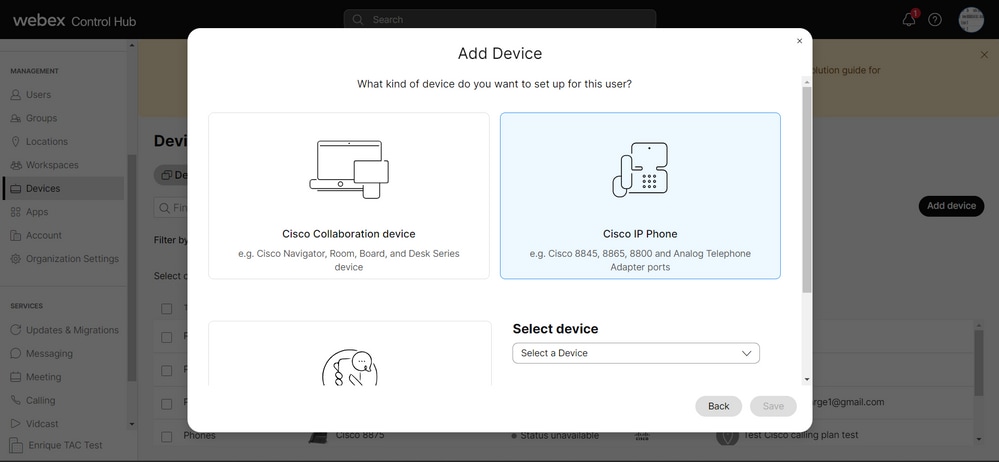Open the user profile avatar
The height and width of the screenshot is (462, 999).
971,19
